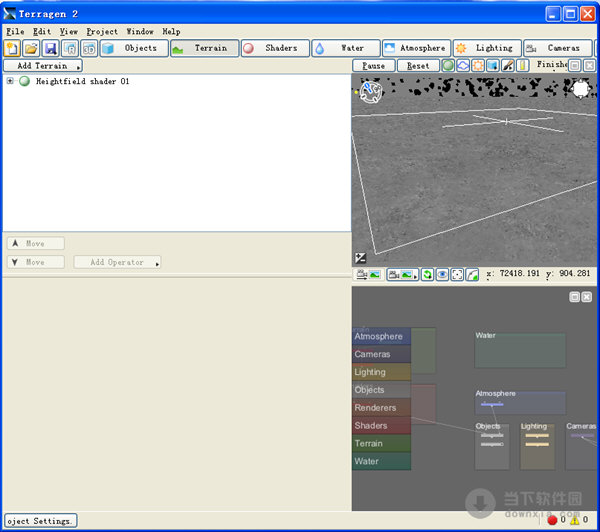Open the Window menu
Image resolution: width=600 pixels, height=532 pixels.
(x=140, y=31)
